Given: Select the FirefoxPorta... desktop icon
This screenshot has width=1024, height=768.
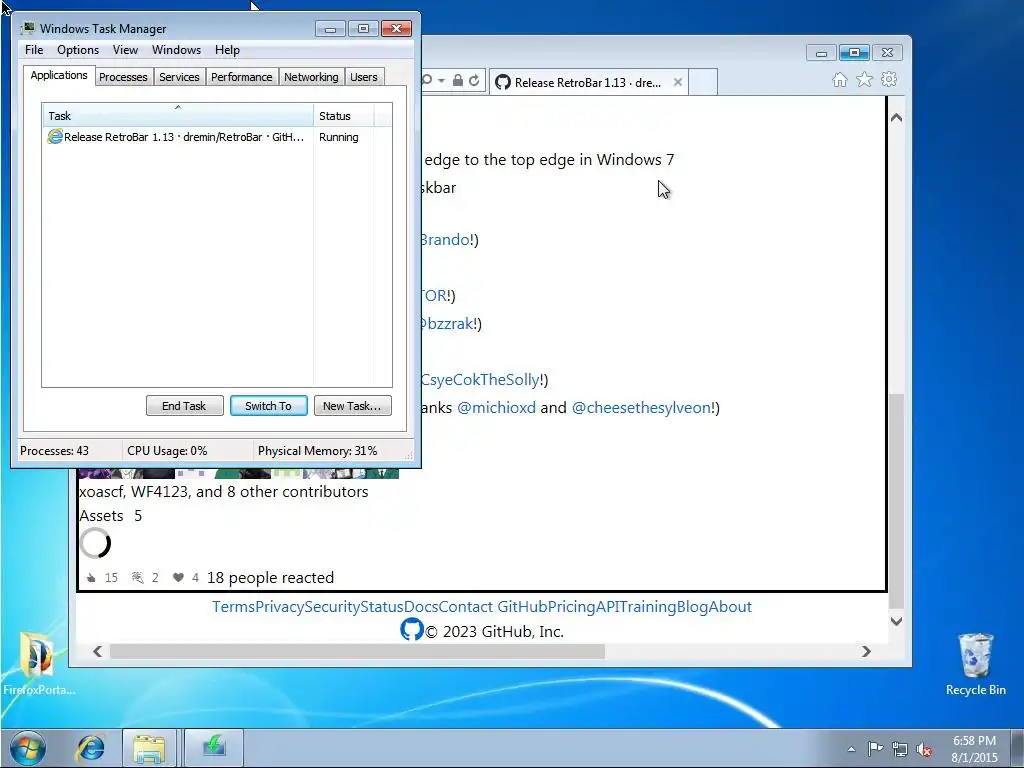Looking at the screenshot, I should [38, 664].
